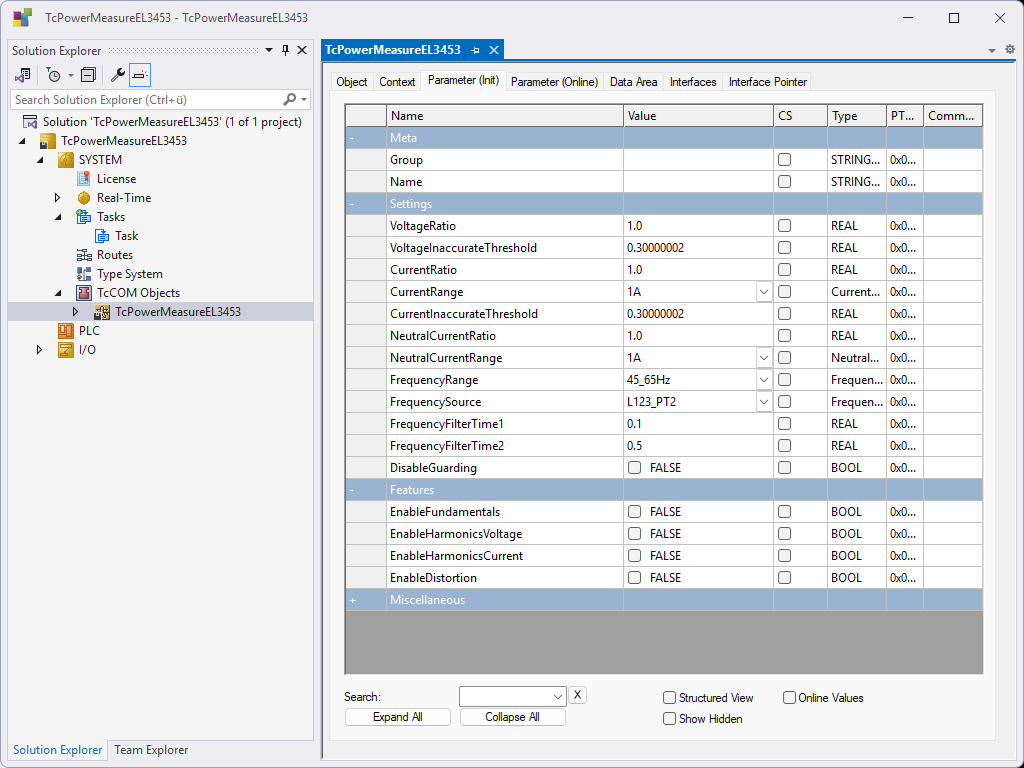Click the settings gear at the tab bar's right

point(1009,49)
